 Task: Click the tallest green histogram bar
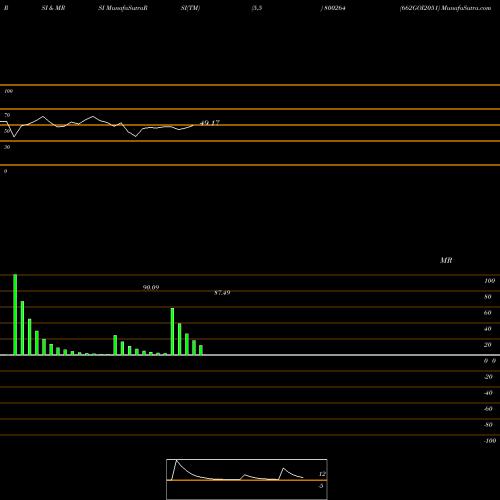click(15, 315)
